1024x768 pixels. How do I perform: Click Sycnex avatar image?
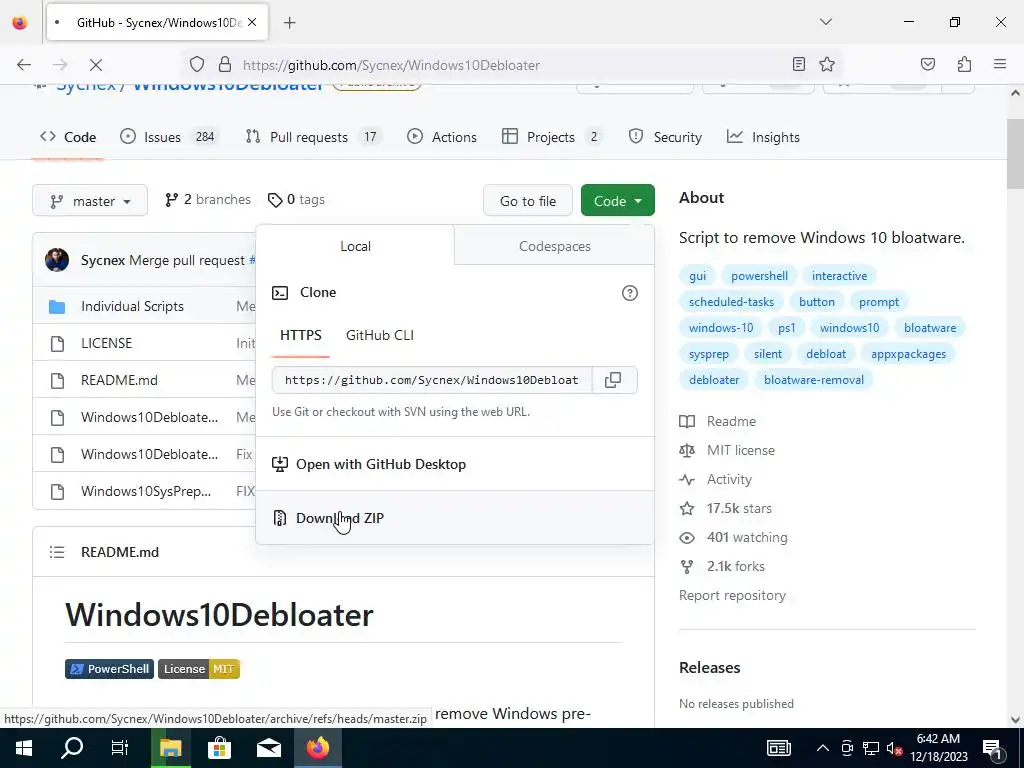pos(57,260)
